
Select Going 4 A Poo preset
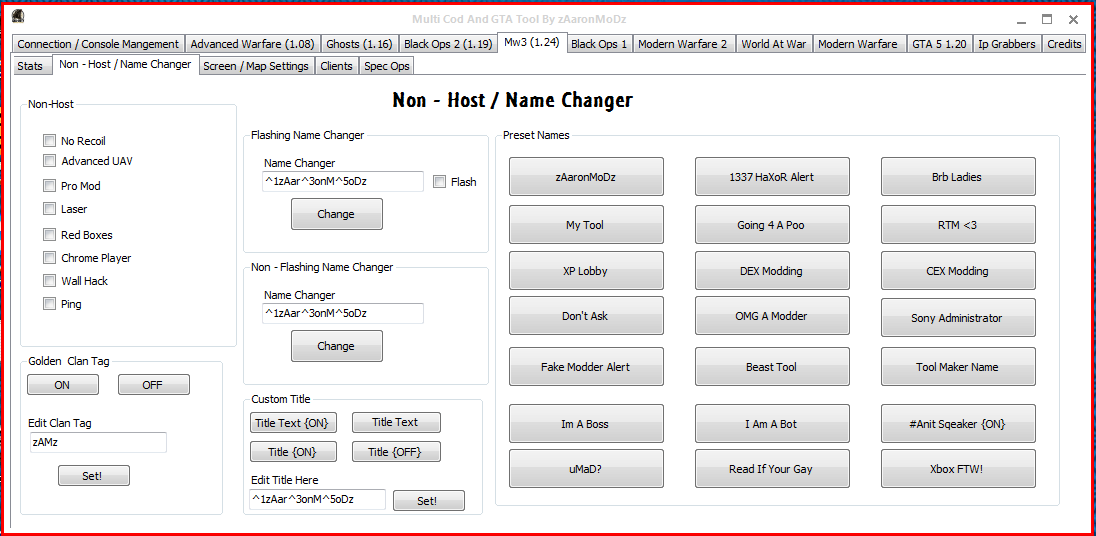tap(772, 225)
